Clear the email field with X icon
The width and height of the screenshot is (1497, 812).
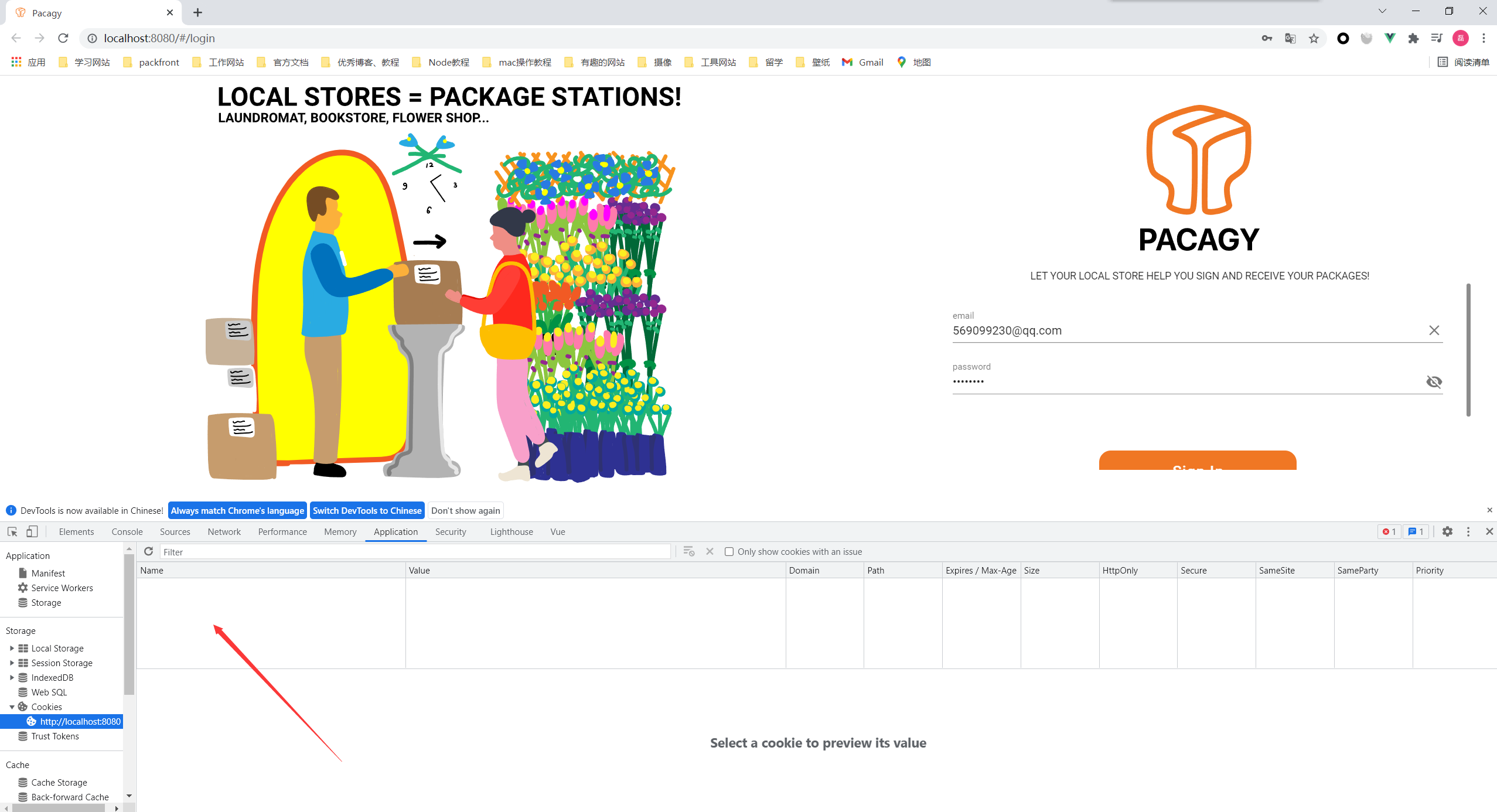(x=1434, y=330)
